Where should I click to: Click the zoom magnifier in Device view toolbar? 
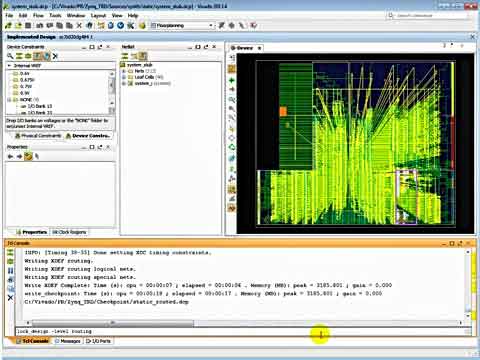(x=232, y=100)
